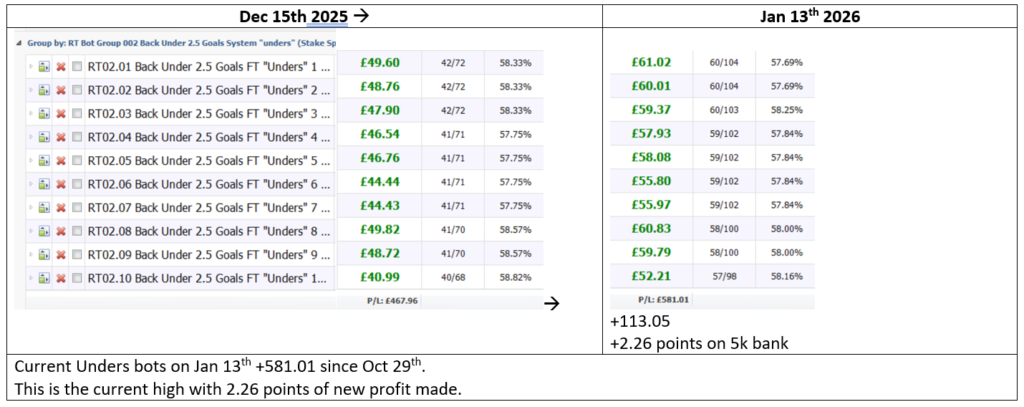Select the RT02.03 Back Under 2.5 Goals row
This screenshot has height=407, width=1024.
208,113
